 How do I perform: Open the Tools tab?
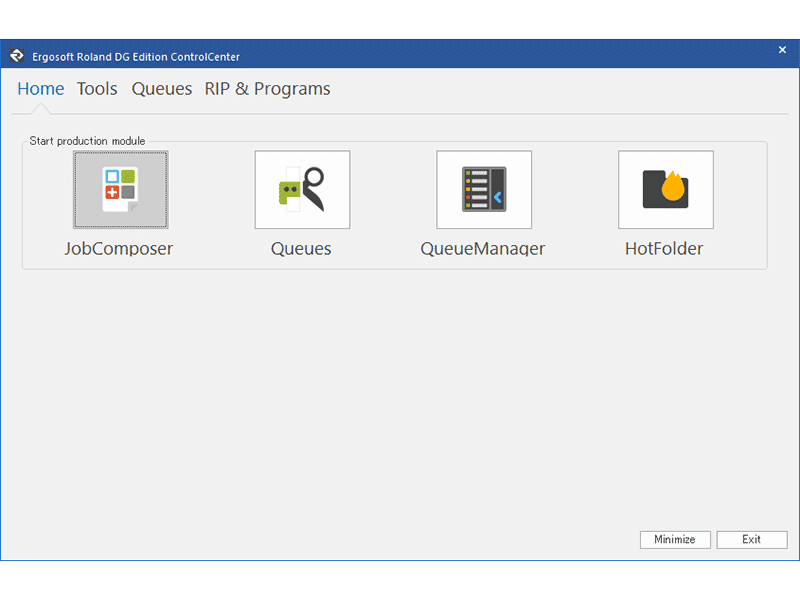[97, 89]
